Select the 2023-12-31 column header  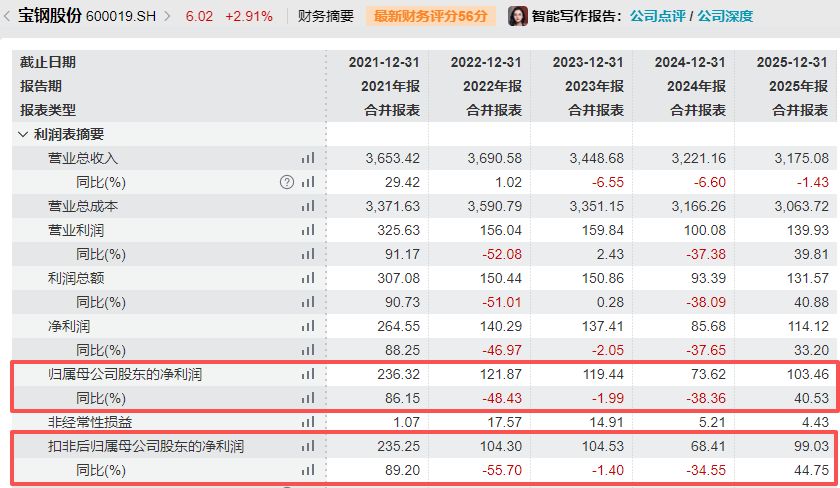pos(588,62)
